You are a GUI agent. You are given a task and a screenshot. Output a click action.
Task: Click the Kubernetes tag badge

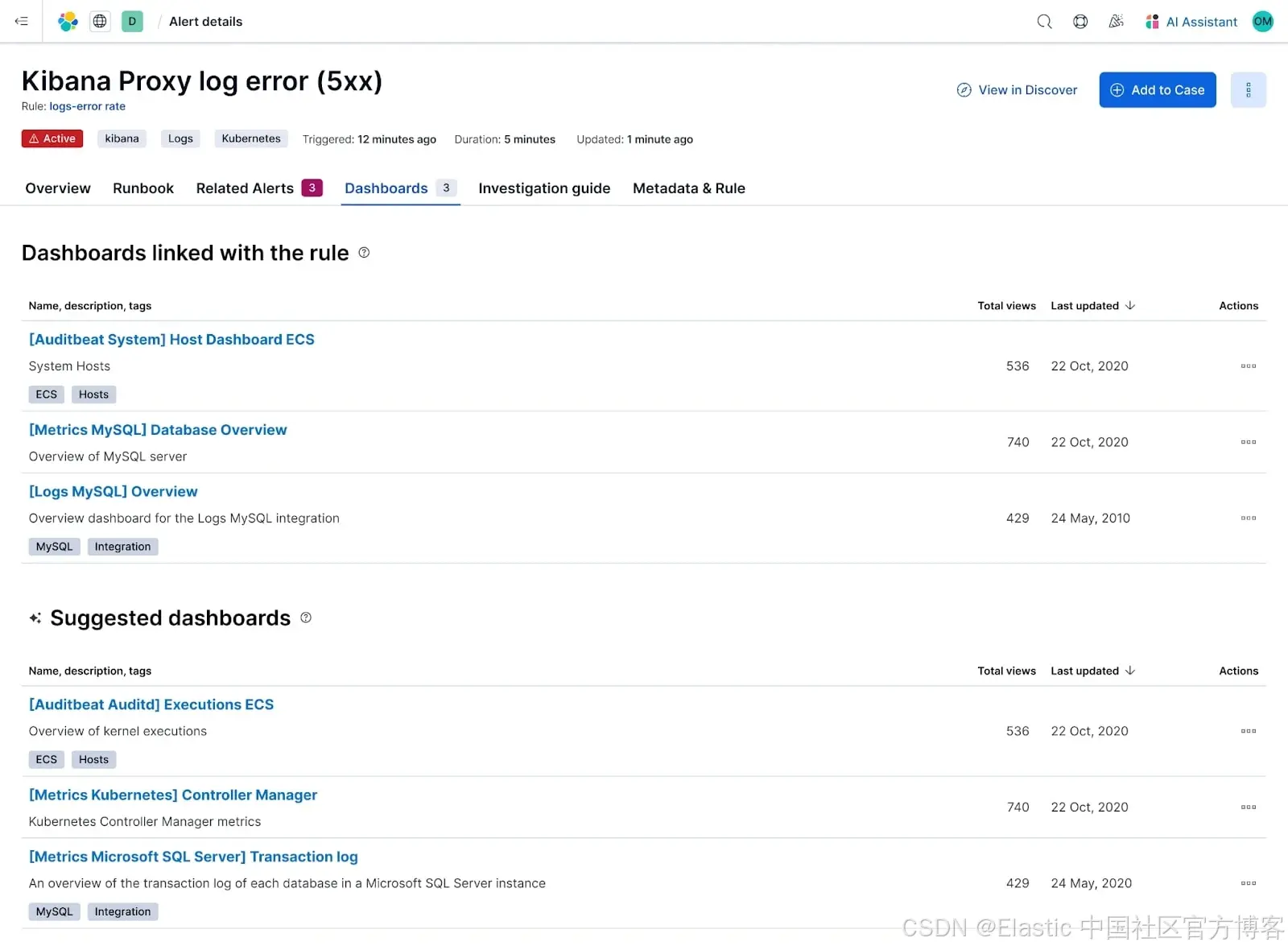(251, 138)
